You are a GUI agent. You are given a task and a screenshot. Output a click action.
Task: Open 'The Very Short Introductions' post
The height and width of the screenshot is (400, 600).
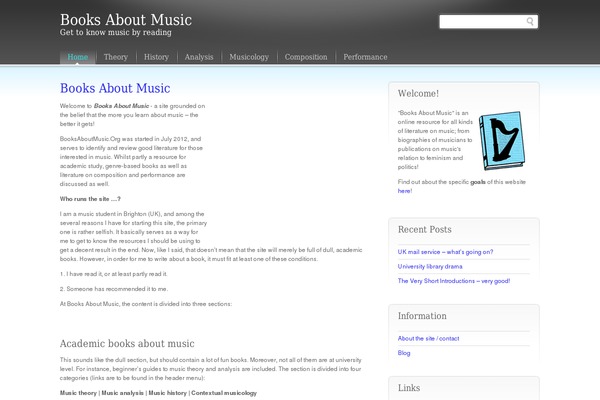click(x=453, y=281)
